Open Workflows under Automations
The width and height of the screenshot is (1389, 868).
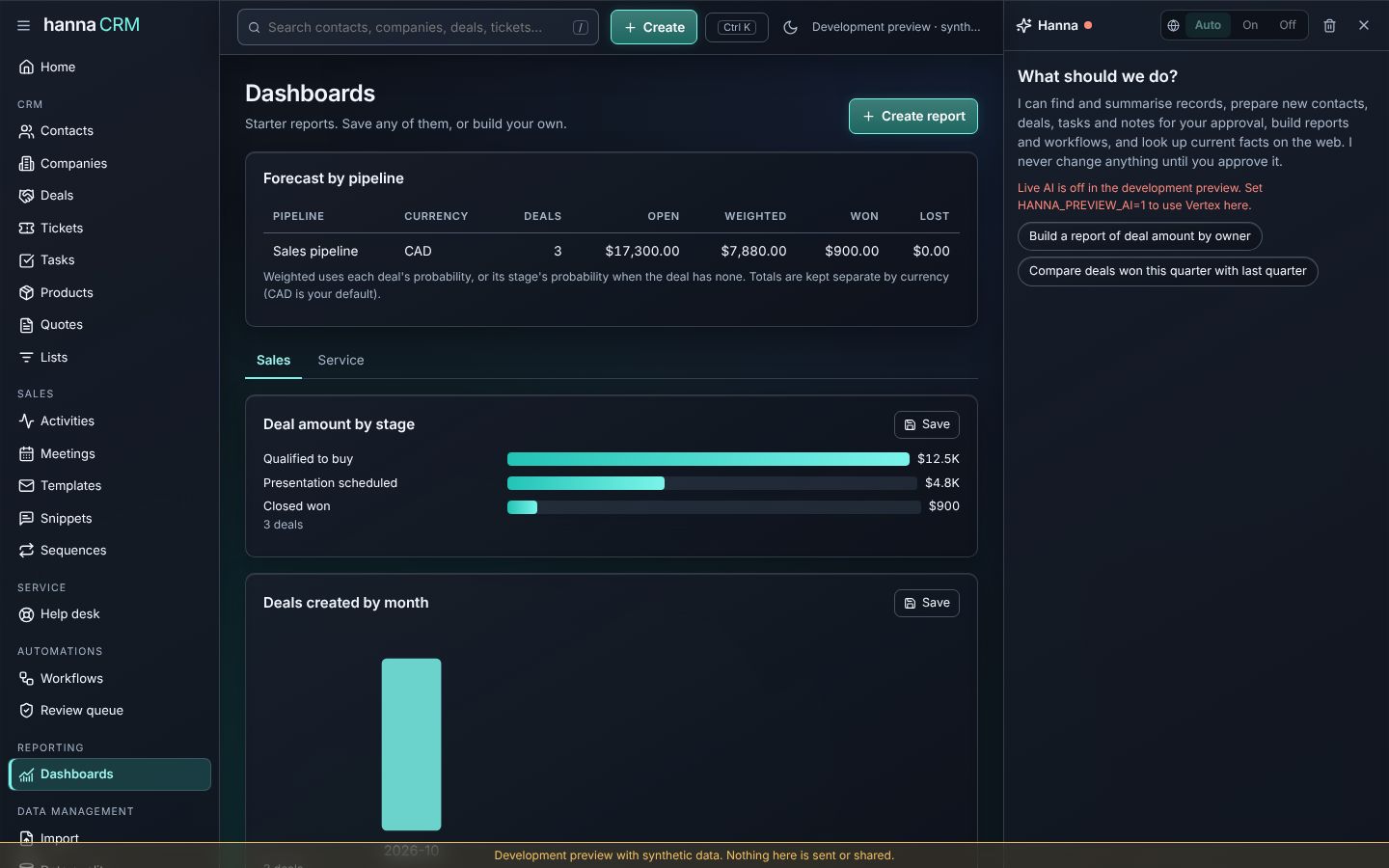tap(109, 679)
